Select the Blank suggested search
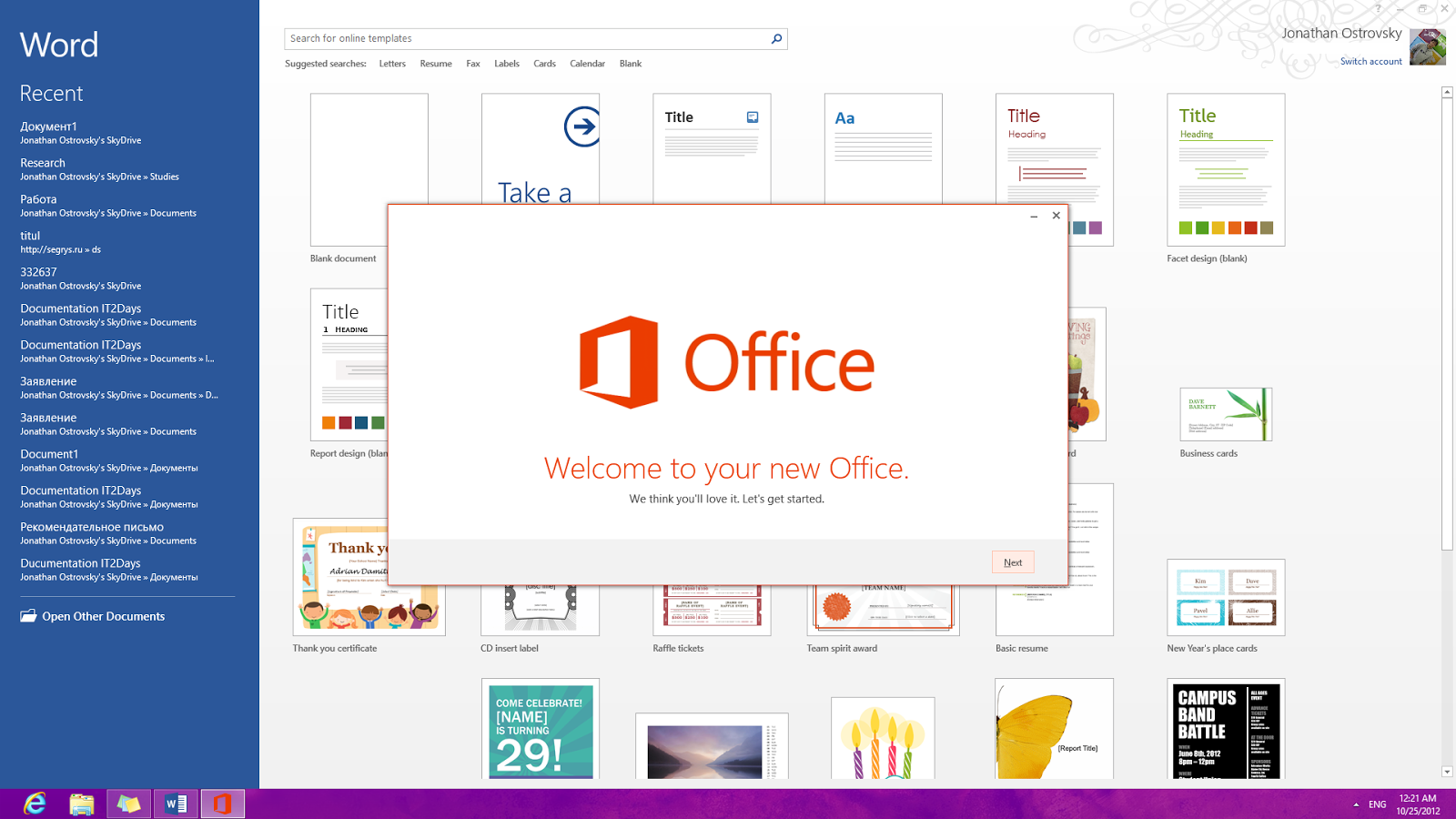 pyautogui.click(x=631, y=64)
